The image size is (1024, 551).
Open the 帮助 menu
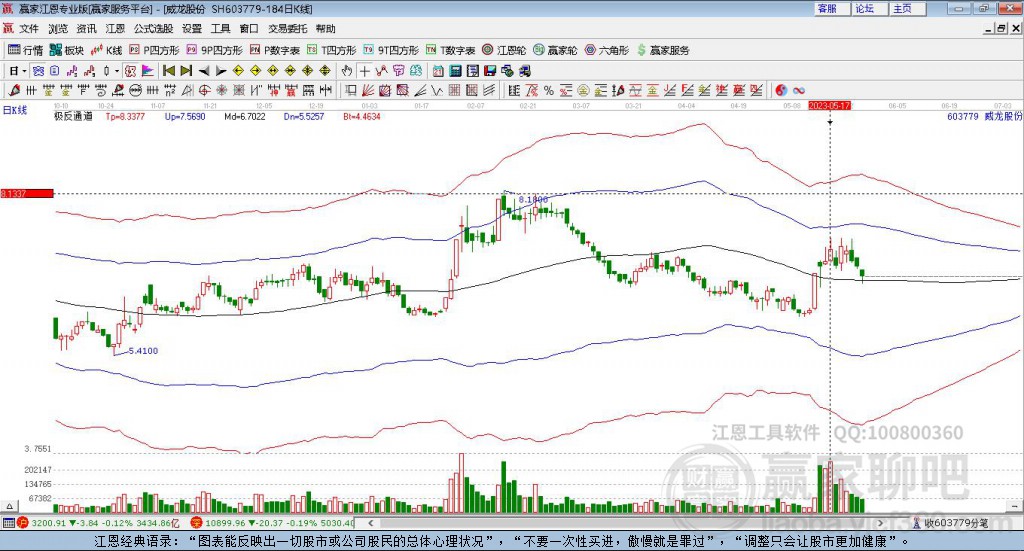325,29
